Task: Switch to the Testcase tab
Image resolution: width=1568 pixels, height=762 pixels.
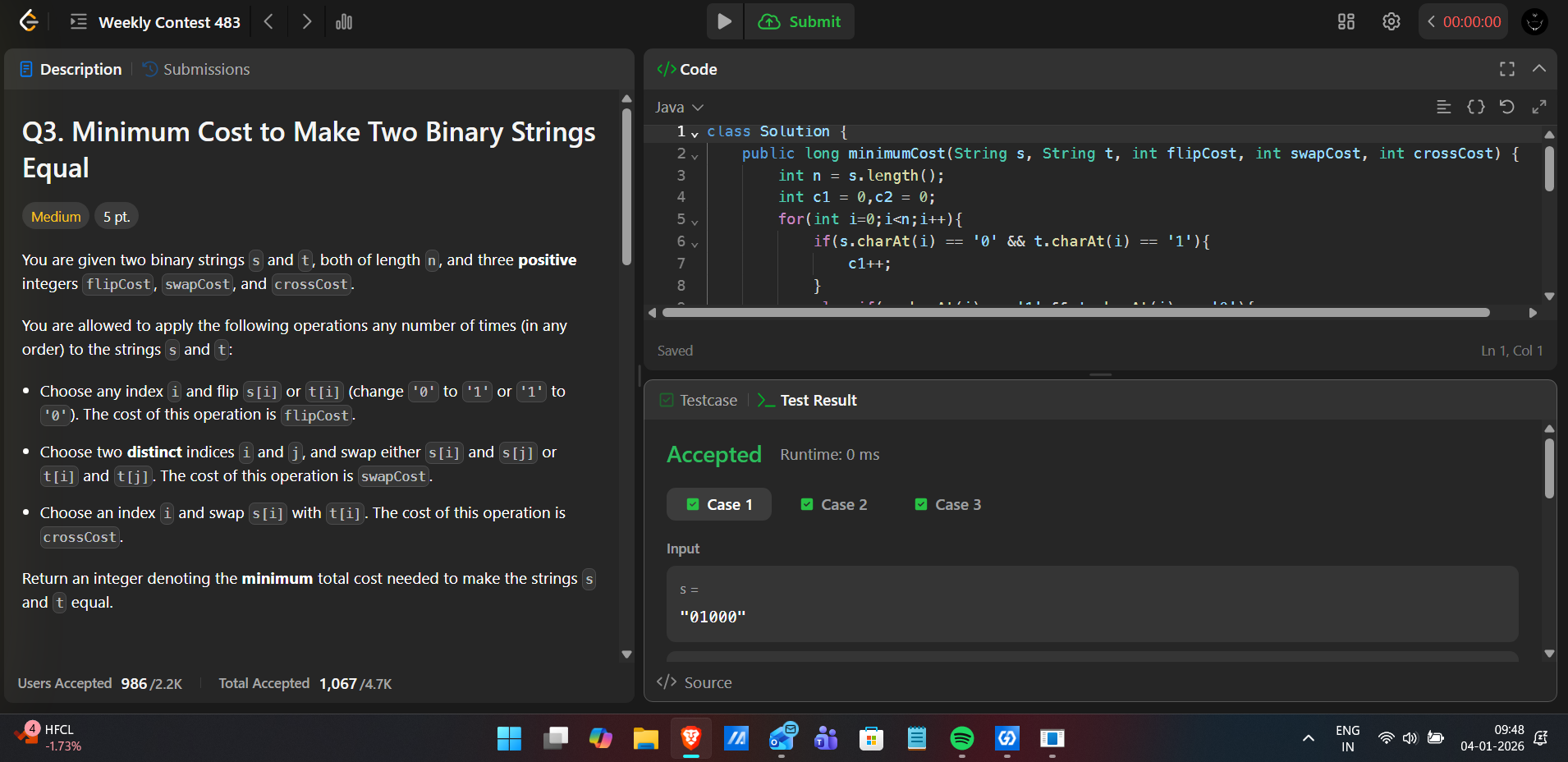Action: tap(699, 400)
